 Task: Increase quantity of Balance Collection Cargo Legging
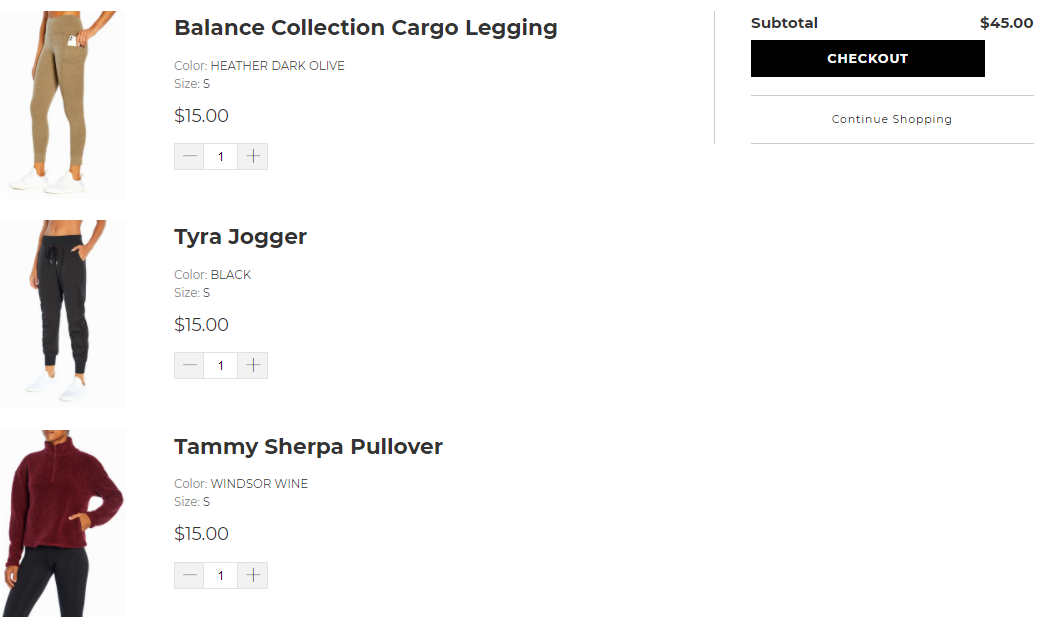tap(253, 157)
